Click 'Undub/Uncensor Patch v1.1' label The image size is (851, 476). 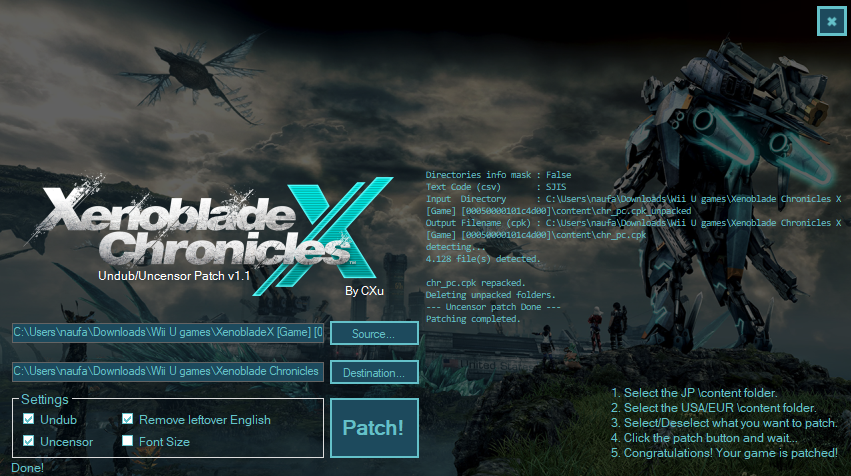[174, 276]
